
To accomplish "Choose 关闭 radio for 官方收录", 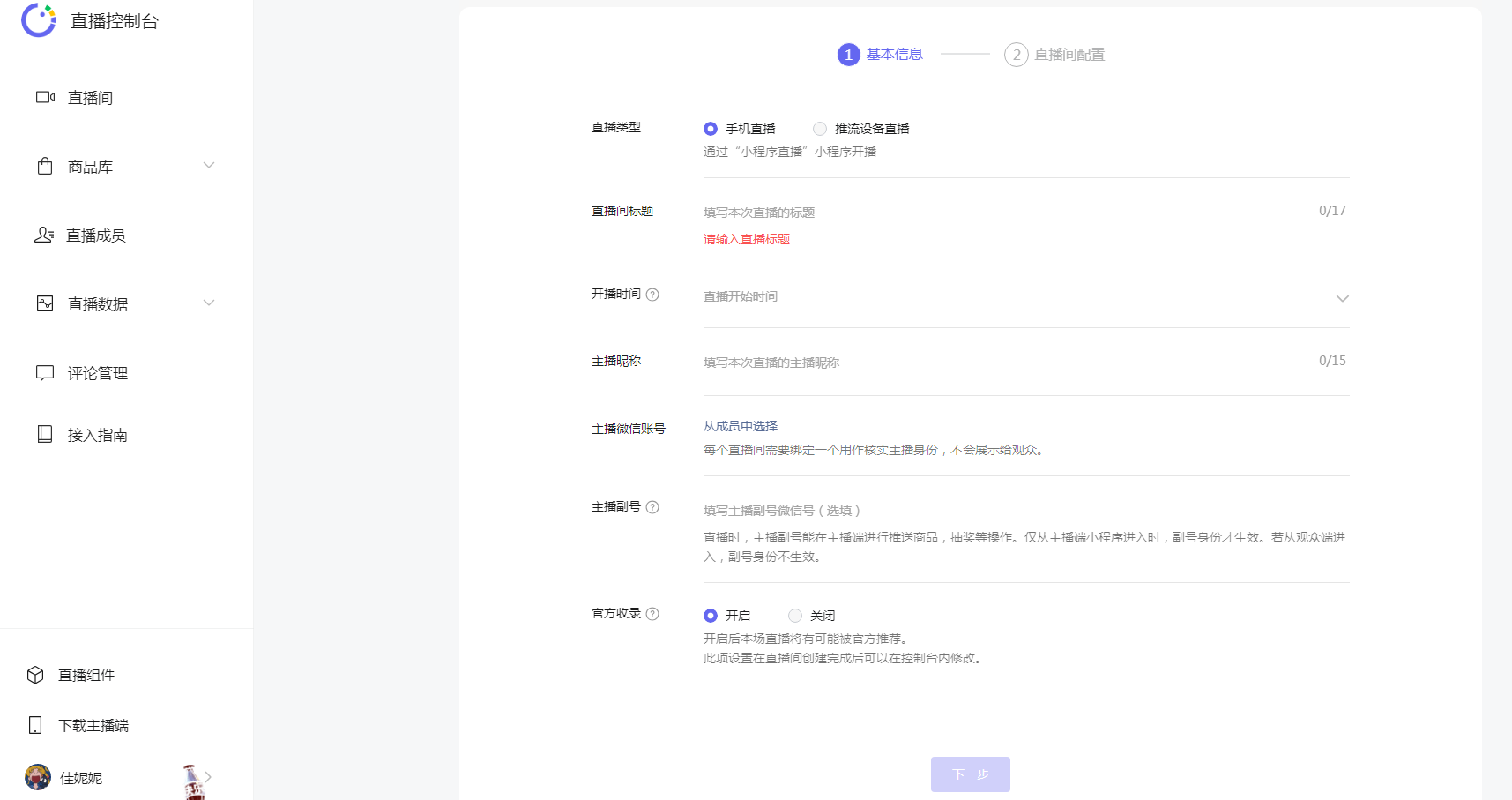I will [x=795, y=616].
